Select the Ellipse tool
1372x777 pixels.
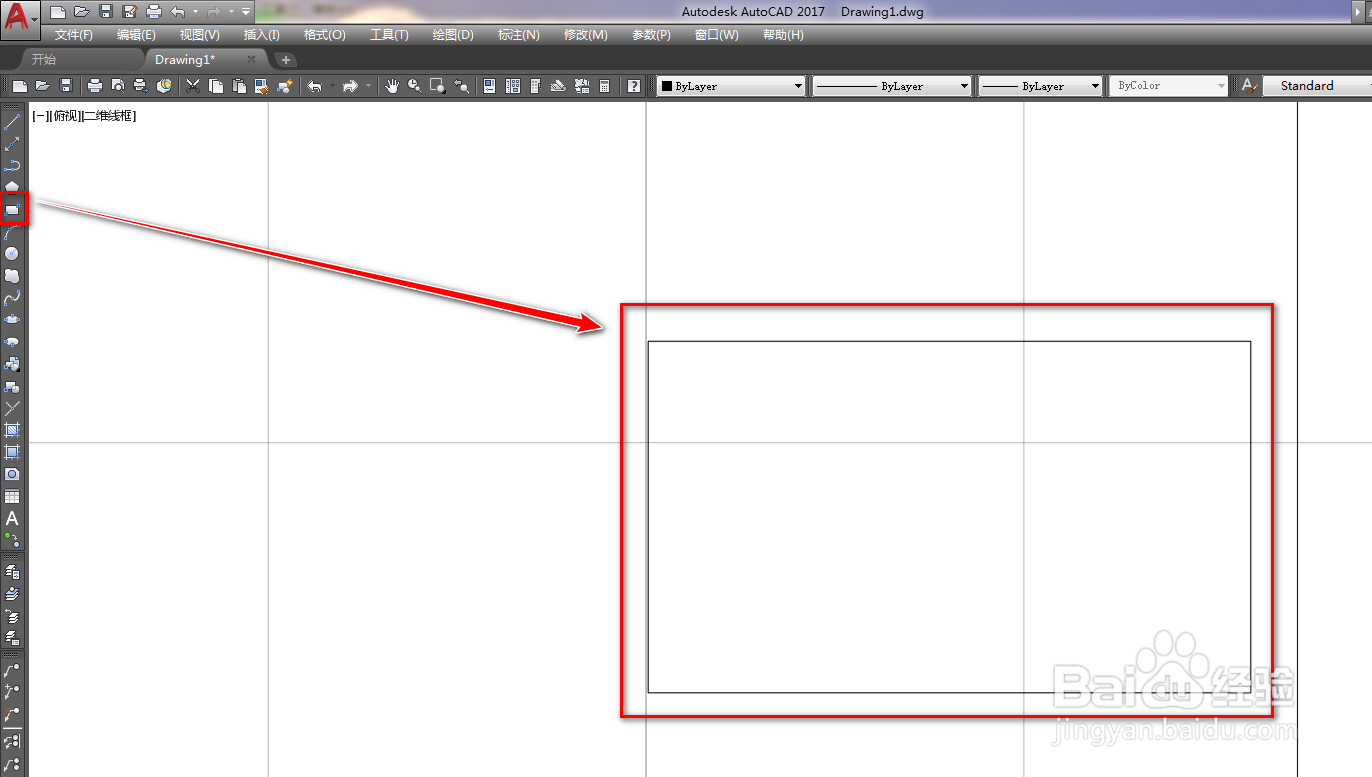(12, 320)
